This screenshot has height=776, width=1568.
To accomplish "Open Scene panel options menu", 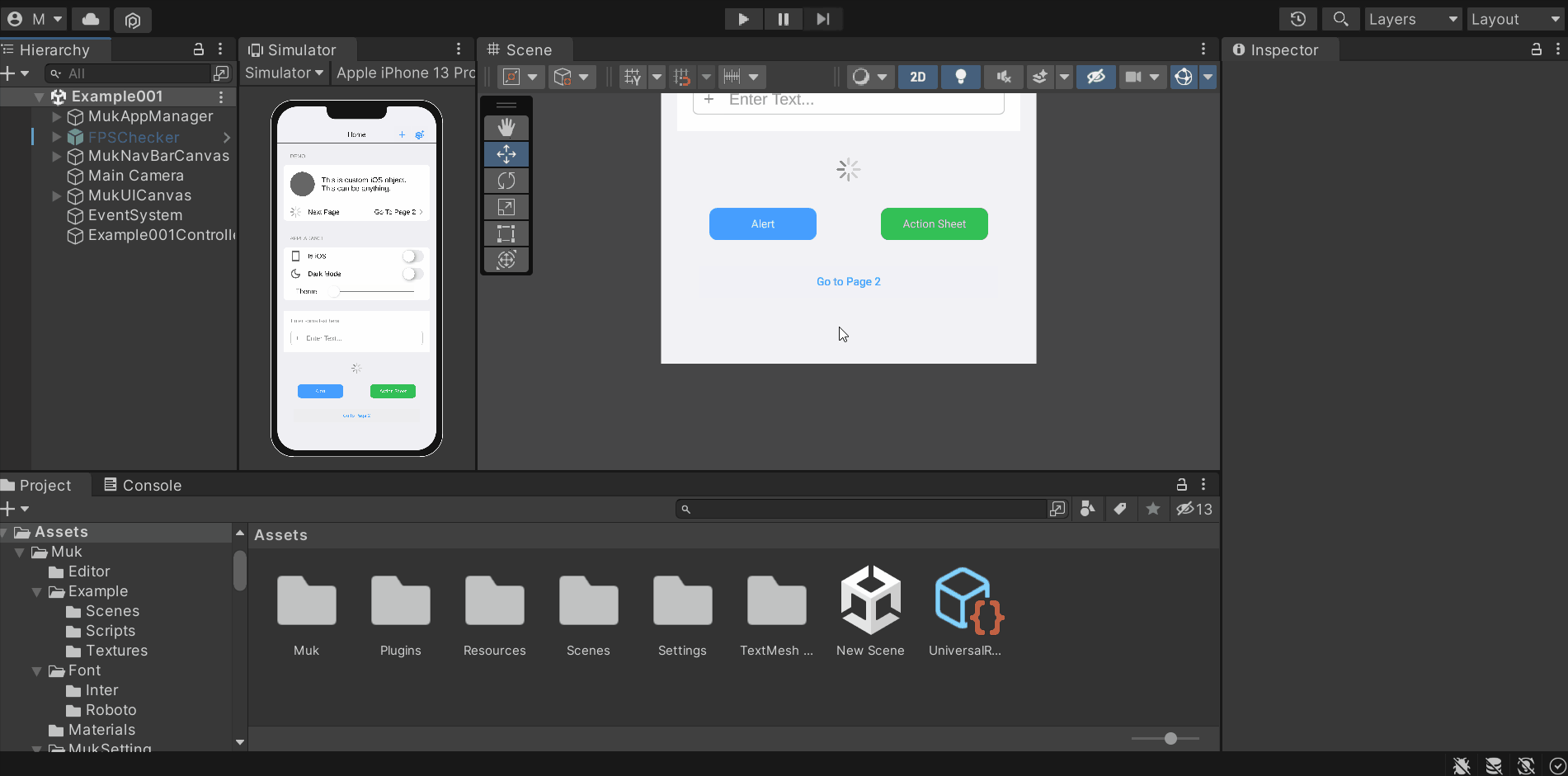I will click(1203, 49).
